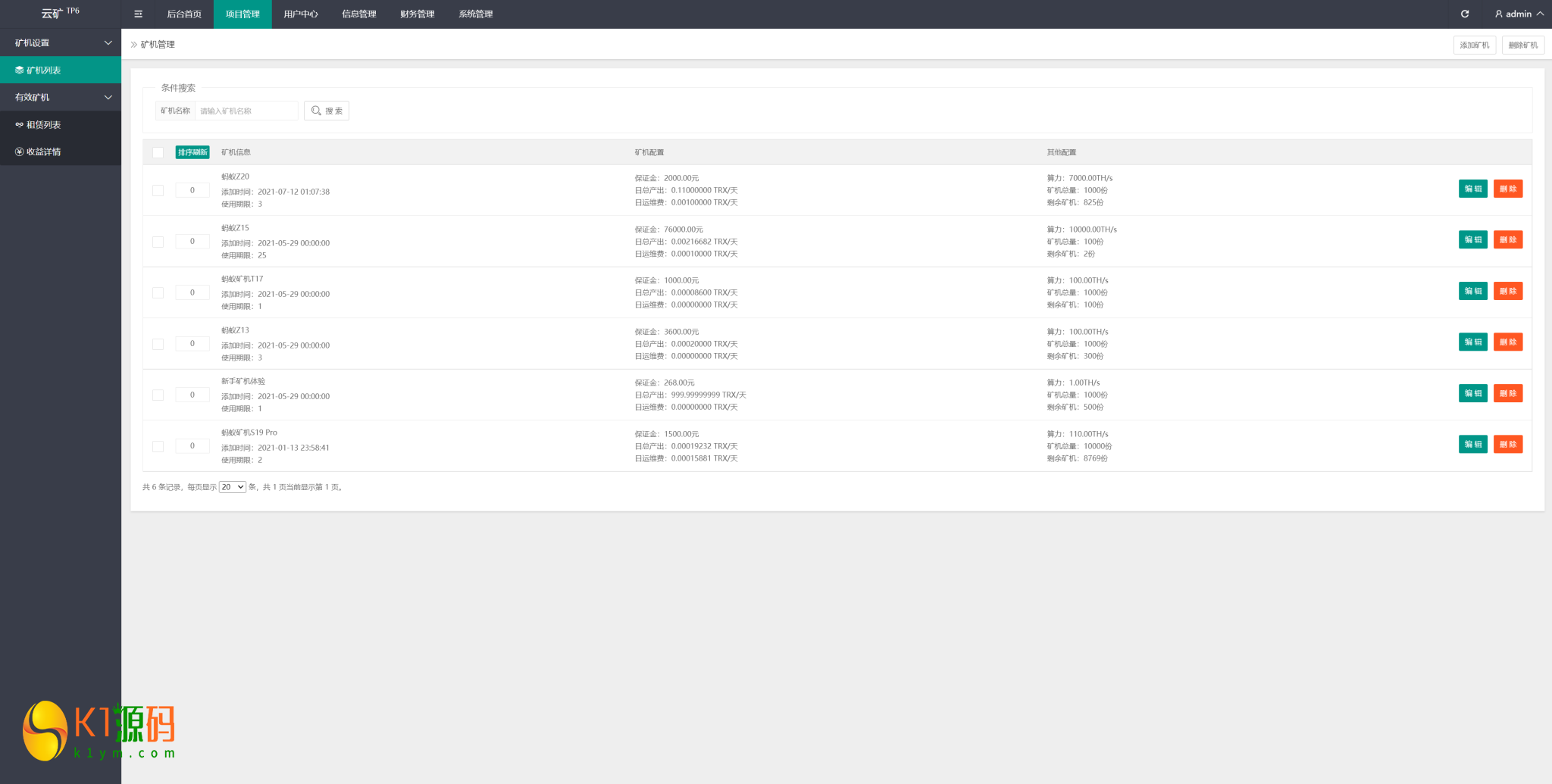The height and width of the screenshot is (784, 1552).
Task: Click the sort order field for 蚂蚁矿机S19 Pro
Action: click(192, 445)
